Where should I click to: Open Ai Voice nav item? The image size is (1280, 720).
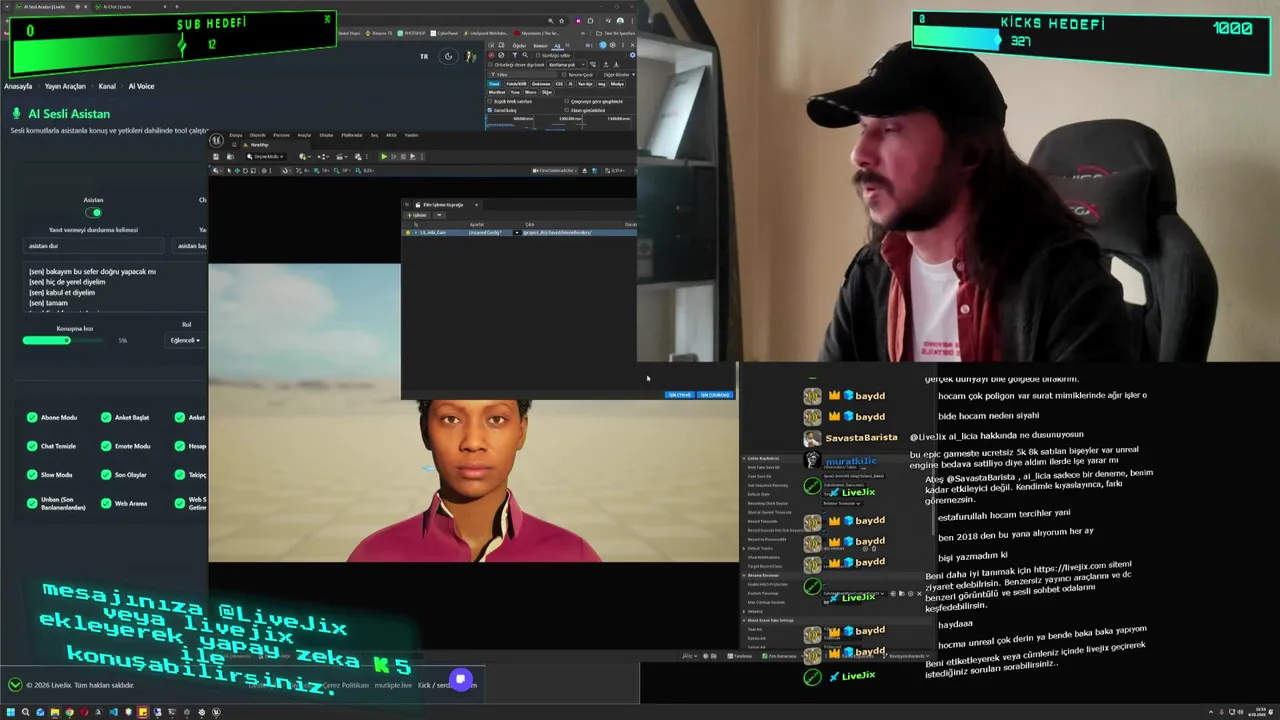(141, 86)
